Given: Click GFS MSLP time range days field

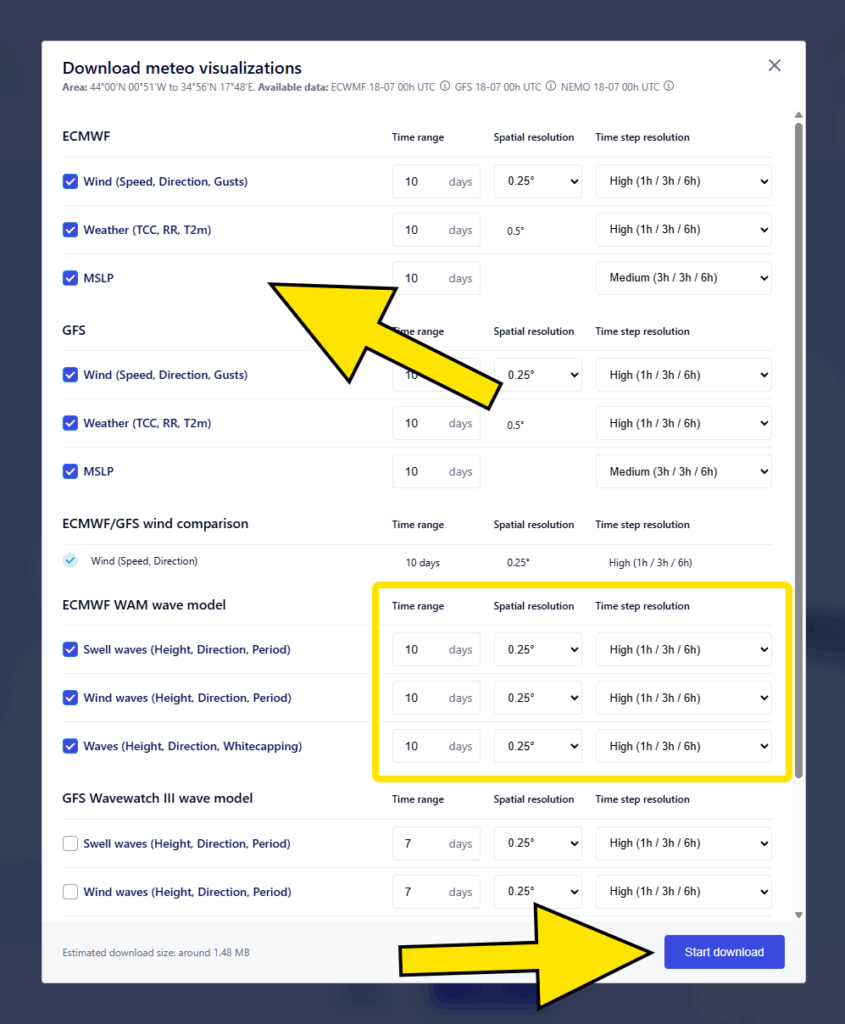Looking at the screenshot, I should pos(436,472).
